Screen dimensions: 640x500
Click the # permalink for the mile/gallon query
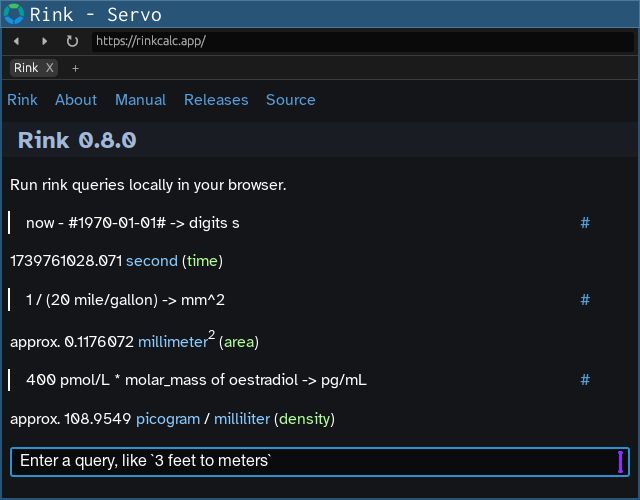tap(585, 300)
